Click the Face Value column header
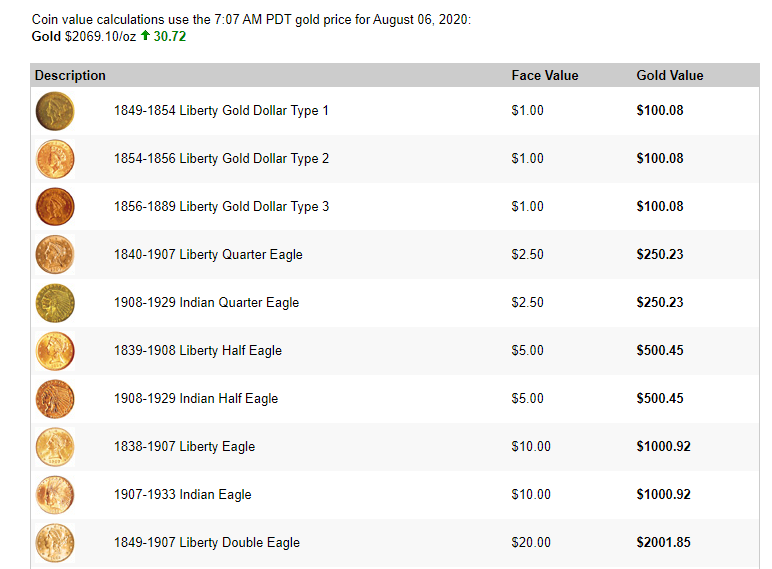 tap(544, 76)
